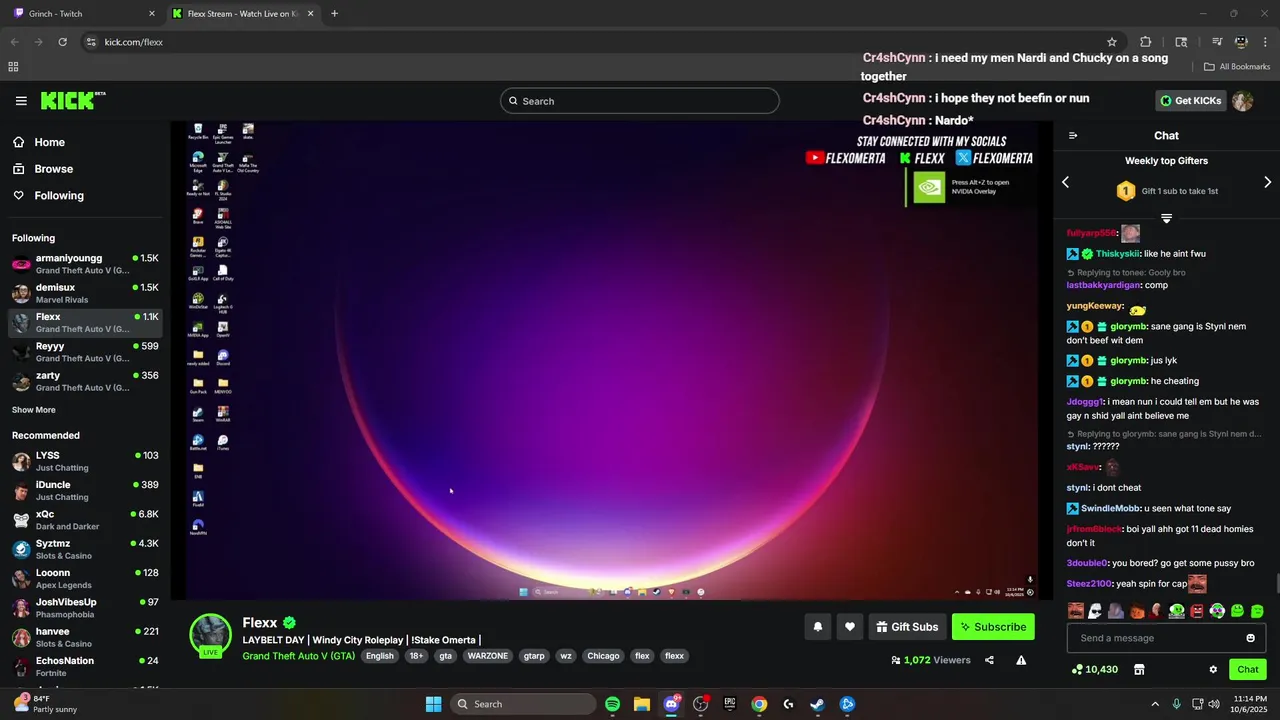Open Discord from the taskbar

(x=671, y=704)
